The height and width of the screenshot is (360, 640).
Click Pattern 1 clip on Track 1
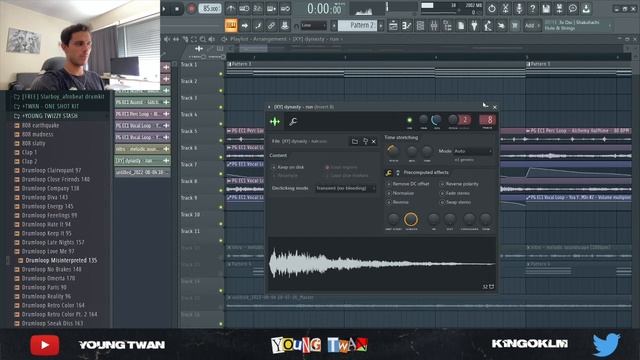[x=375, y=70]
